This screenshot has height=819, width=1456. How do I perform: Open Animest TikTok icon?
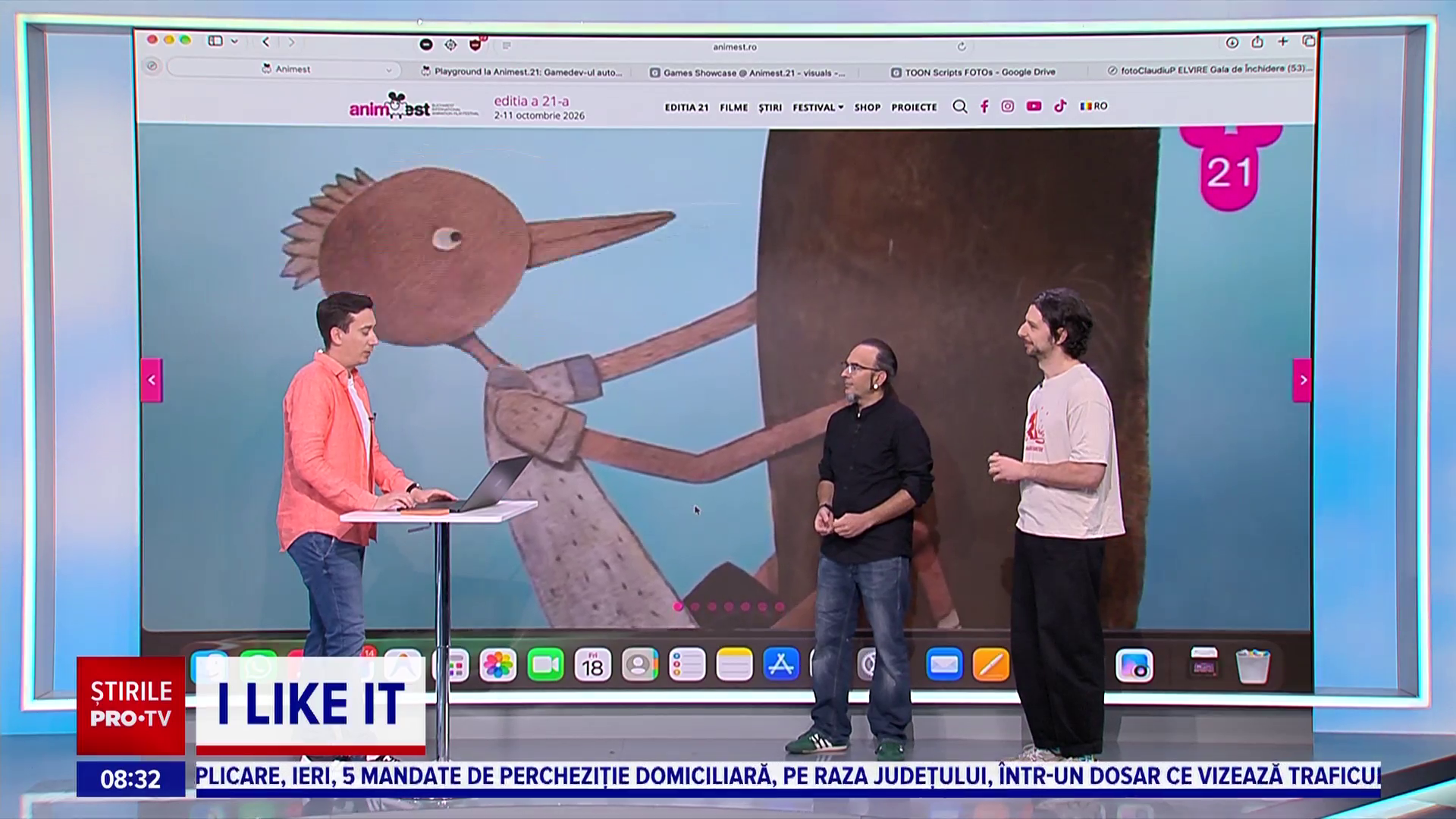pyautogui.click(x=1060, y=106)
